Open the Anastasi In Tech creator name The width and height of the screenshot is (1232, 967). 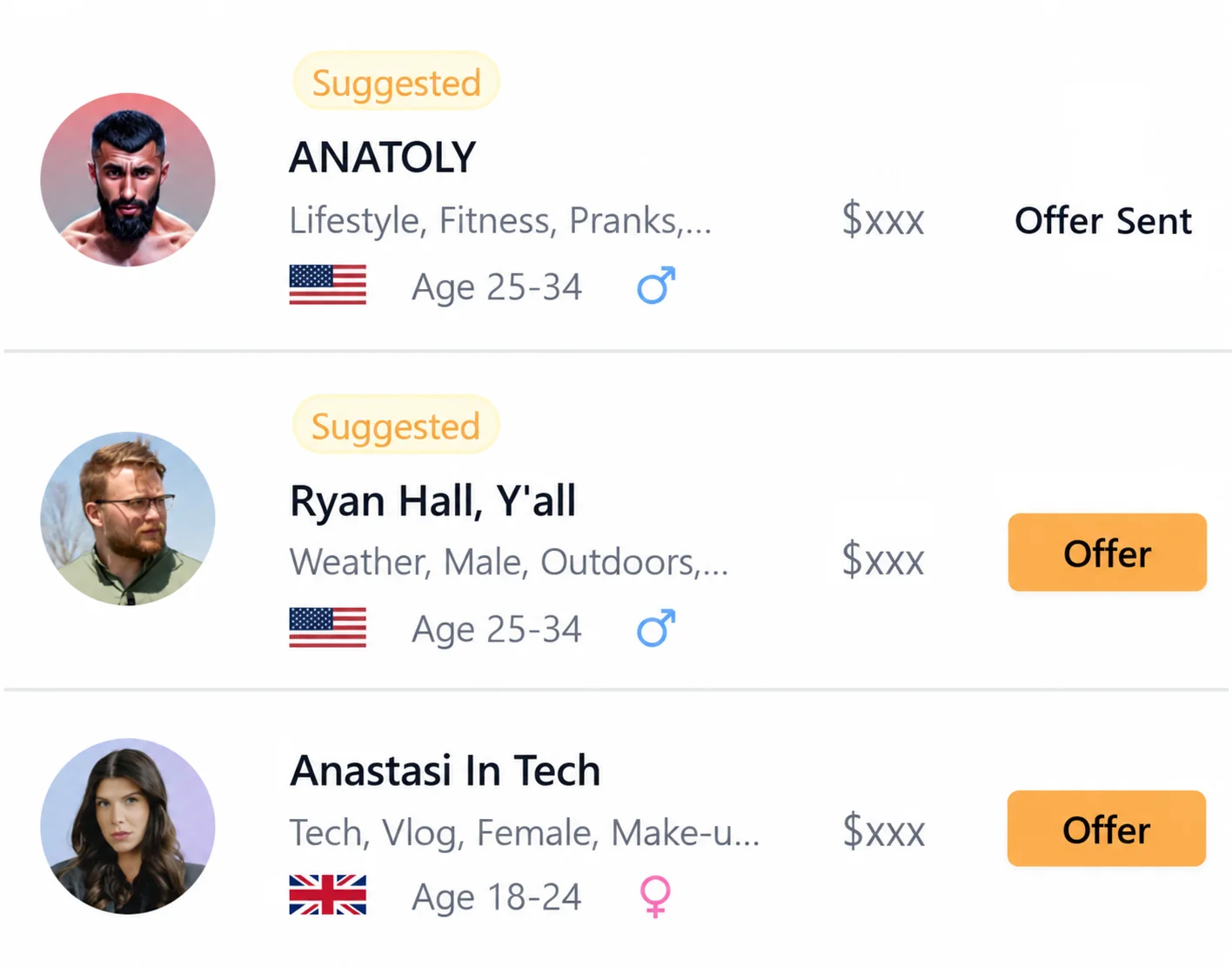pos(445,770)
